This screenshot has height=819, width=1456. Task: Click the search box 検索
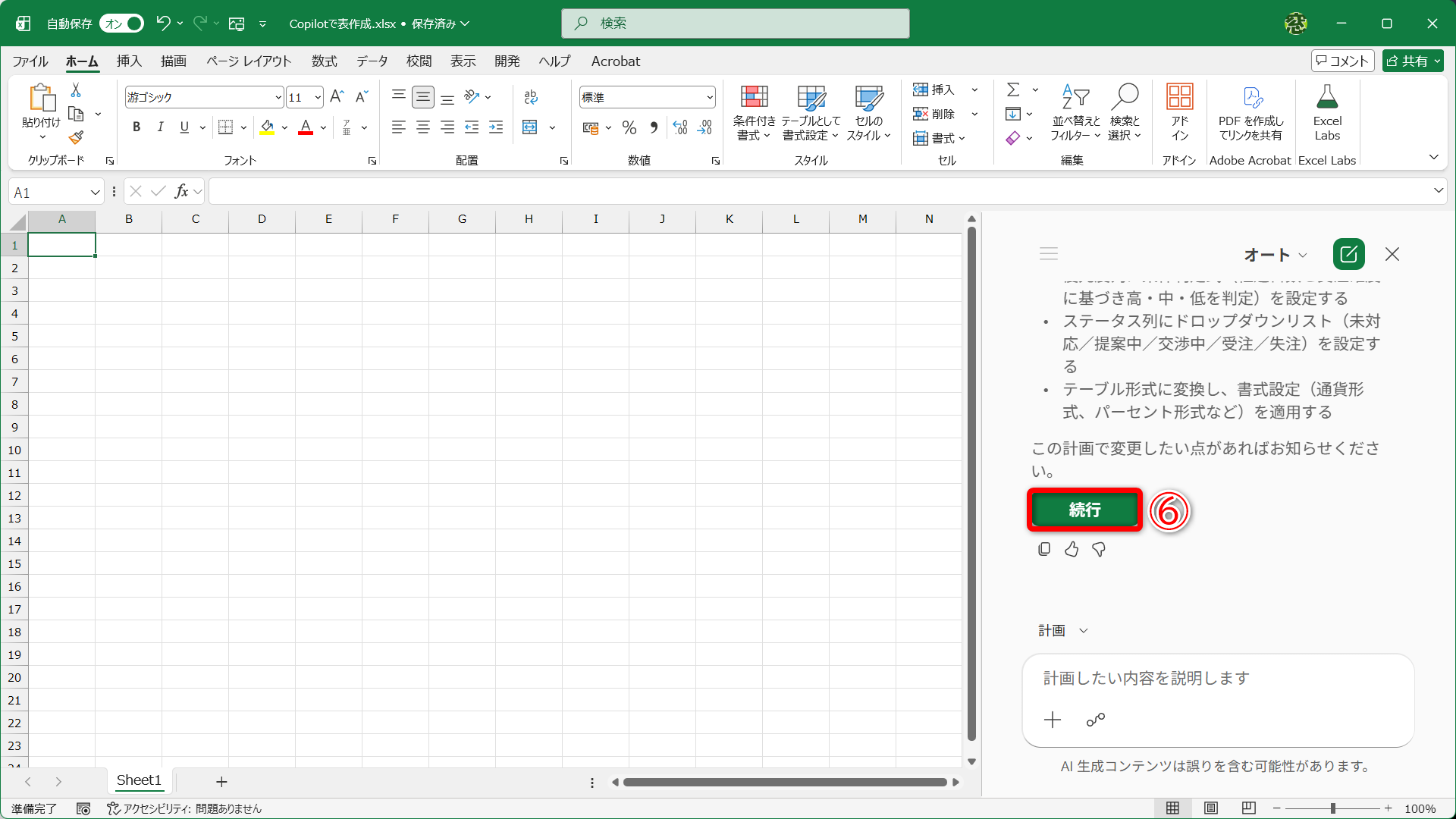click(735, 24)
